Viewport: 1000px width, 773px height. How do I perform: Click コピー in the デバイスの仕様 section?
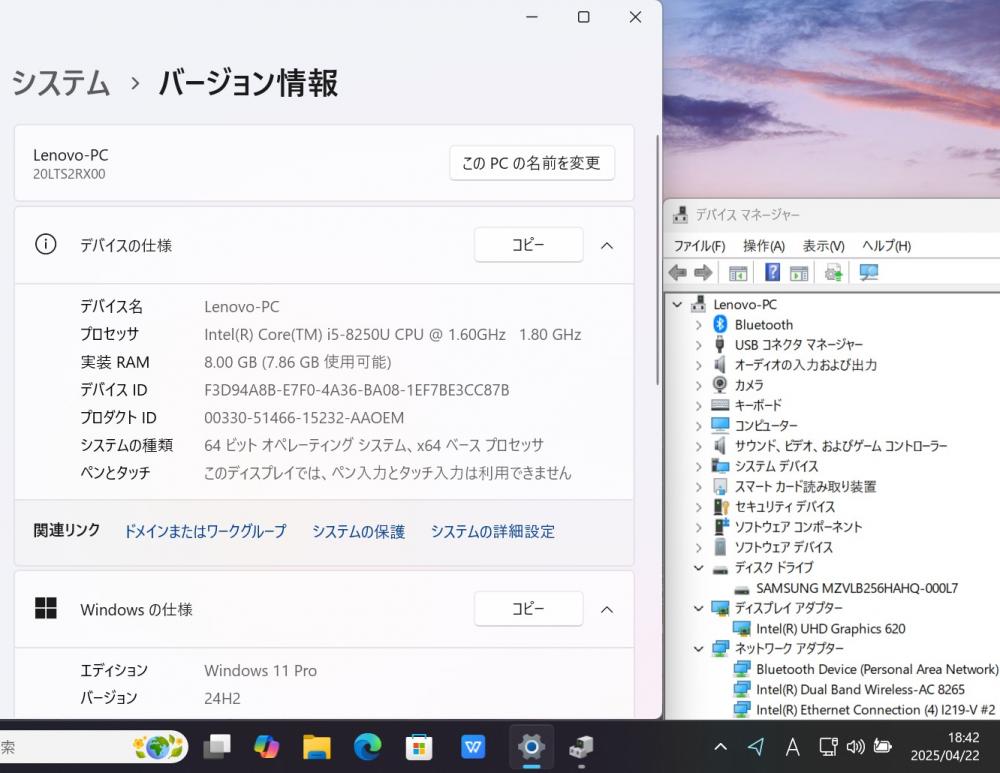coord(529,244)
